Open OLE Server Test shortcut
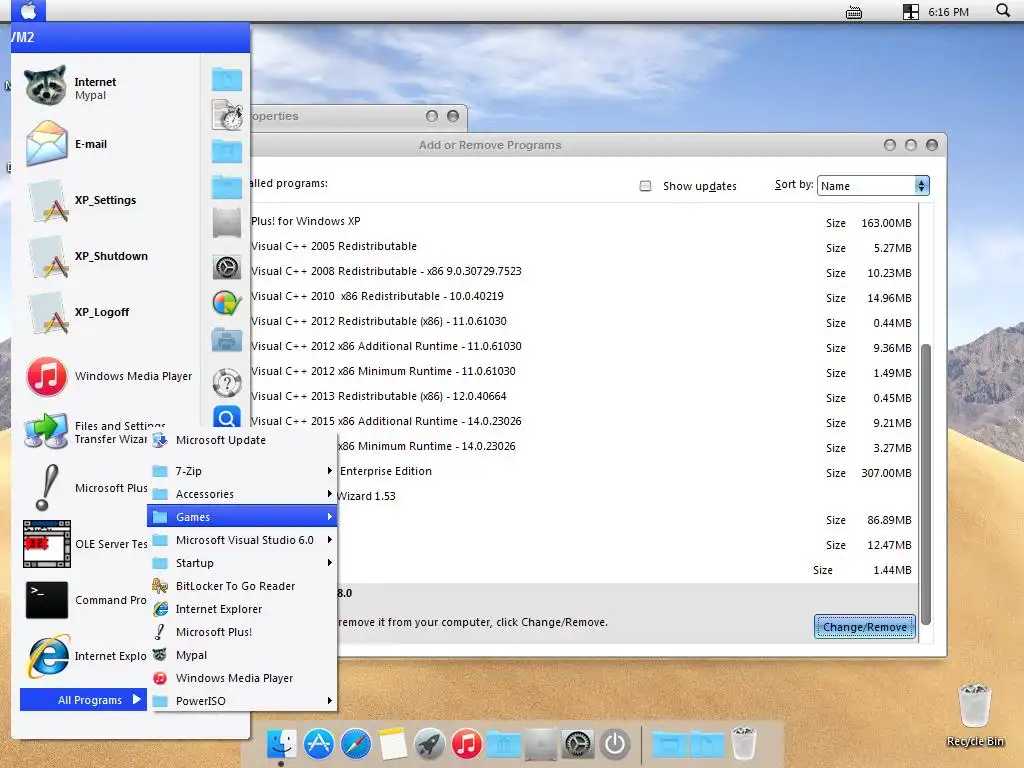 pyautogui.click(x=85, y=544)
